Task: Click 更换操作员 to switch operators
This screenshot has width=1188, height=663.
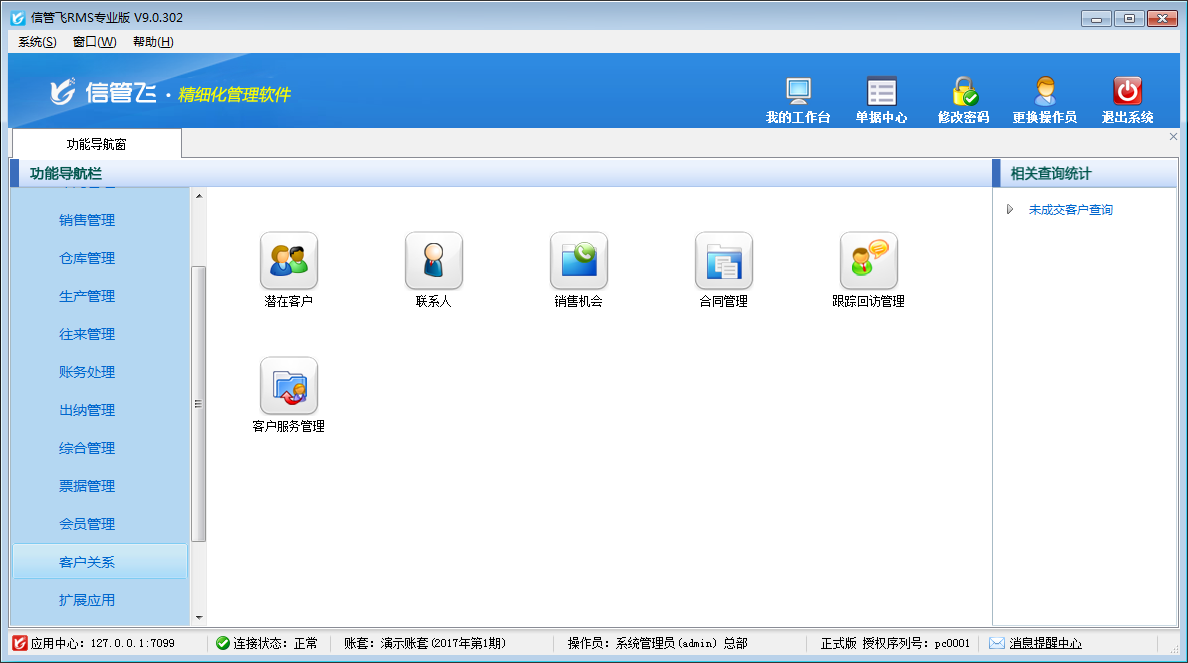Action: [1046, 97]
